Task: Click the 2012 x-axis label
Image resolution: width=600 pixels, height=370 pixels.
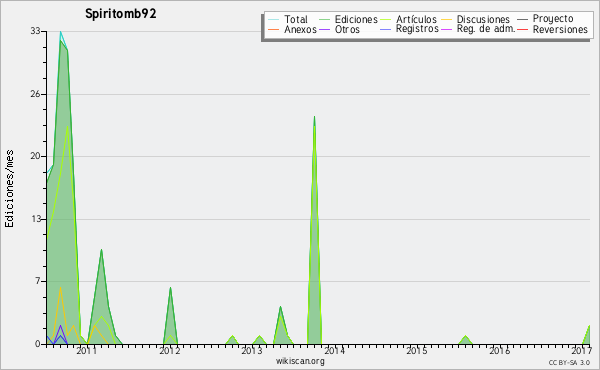Action: tap(170, 350)
